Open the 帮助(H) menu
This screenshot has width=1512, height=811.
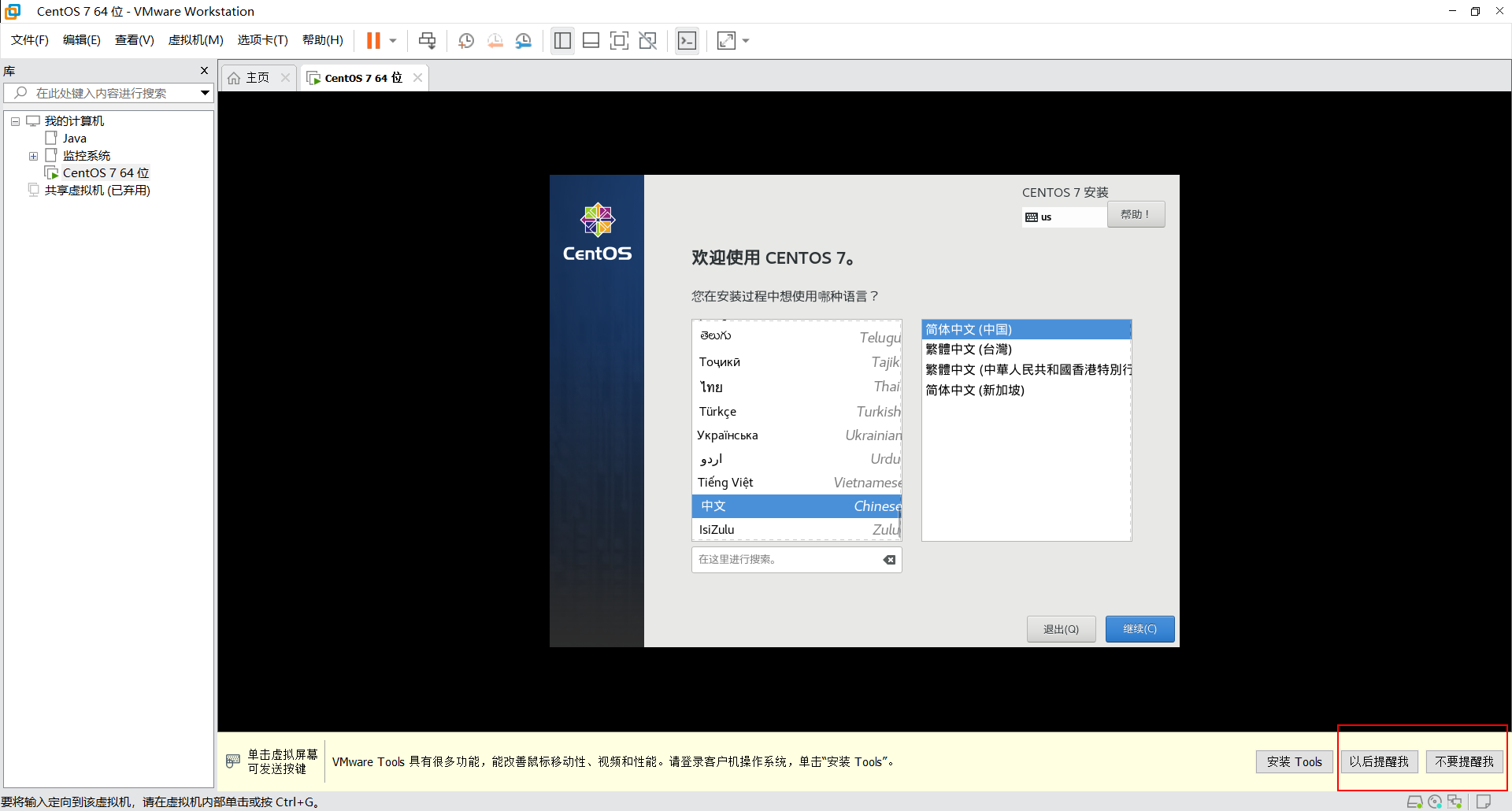pyautogui.click(x=323, y=40)
